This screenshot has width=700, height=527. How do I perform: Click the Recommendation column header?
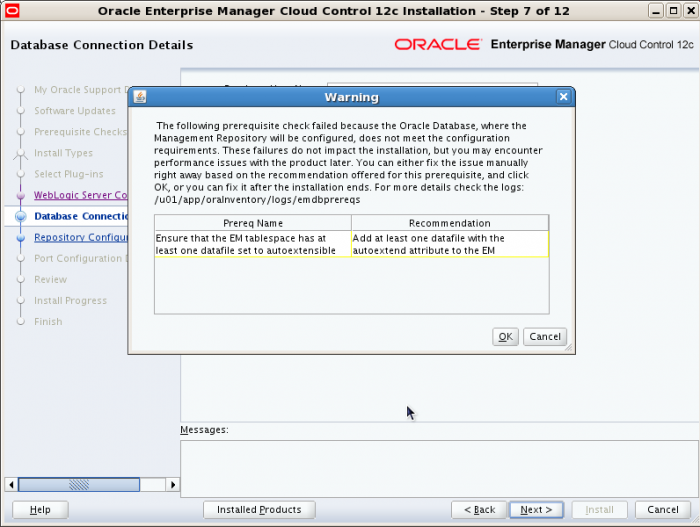point(450,223)
